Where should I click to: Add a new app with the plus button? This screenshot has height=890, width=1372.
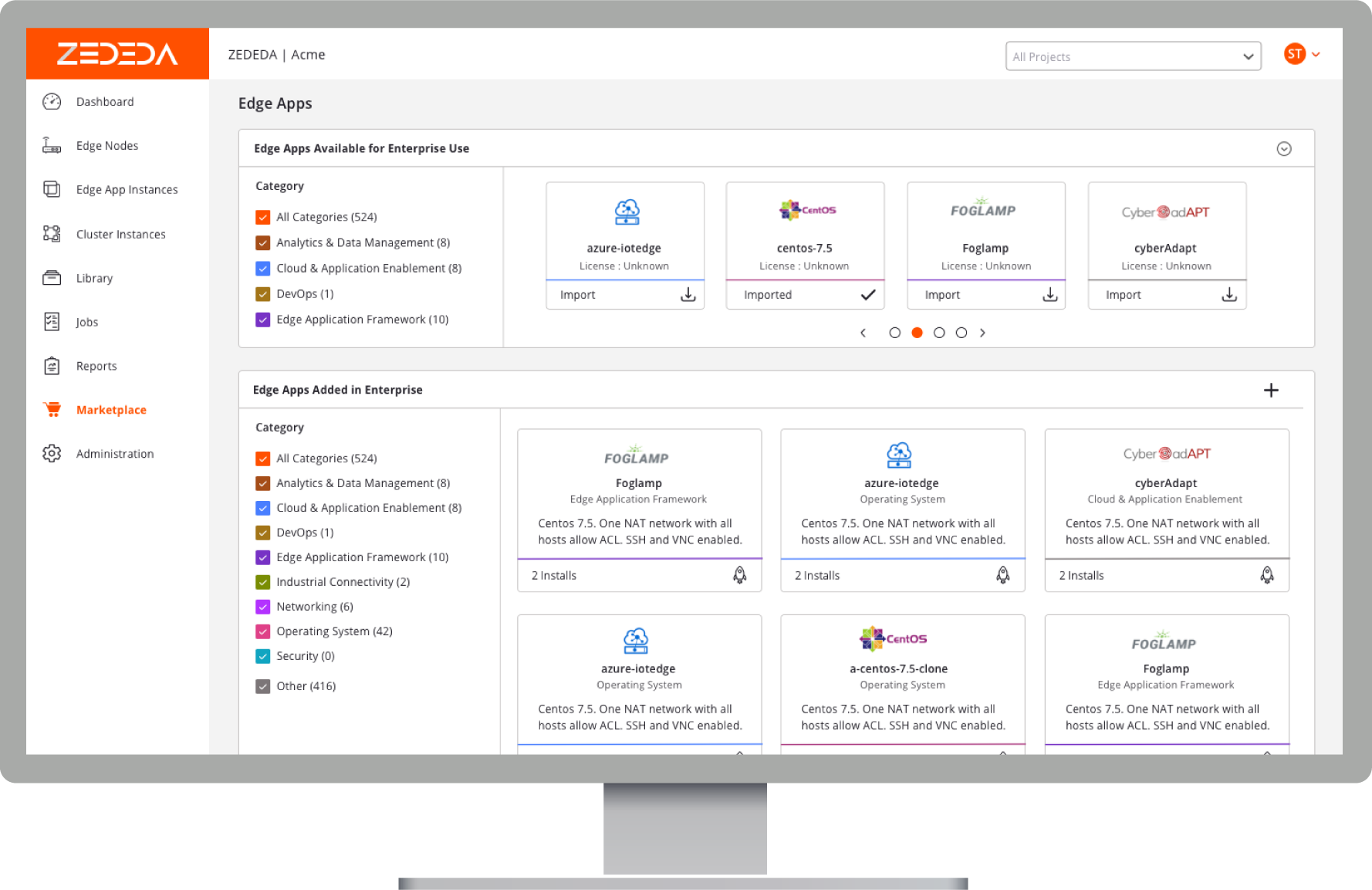tap(1270, 390)
